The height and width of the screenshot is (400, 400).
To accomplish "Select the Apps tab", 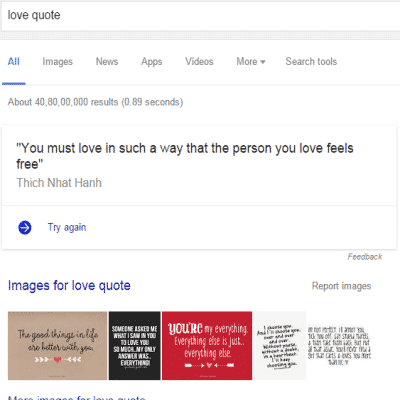I will click(x=152, y=62).
